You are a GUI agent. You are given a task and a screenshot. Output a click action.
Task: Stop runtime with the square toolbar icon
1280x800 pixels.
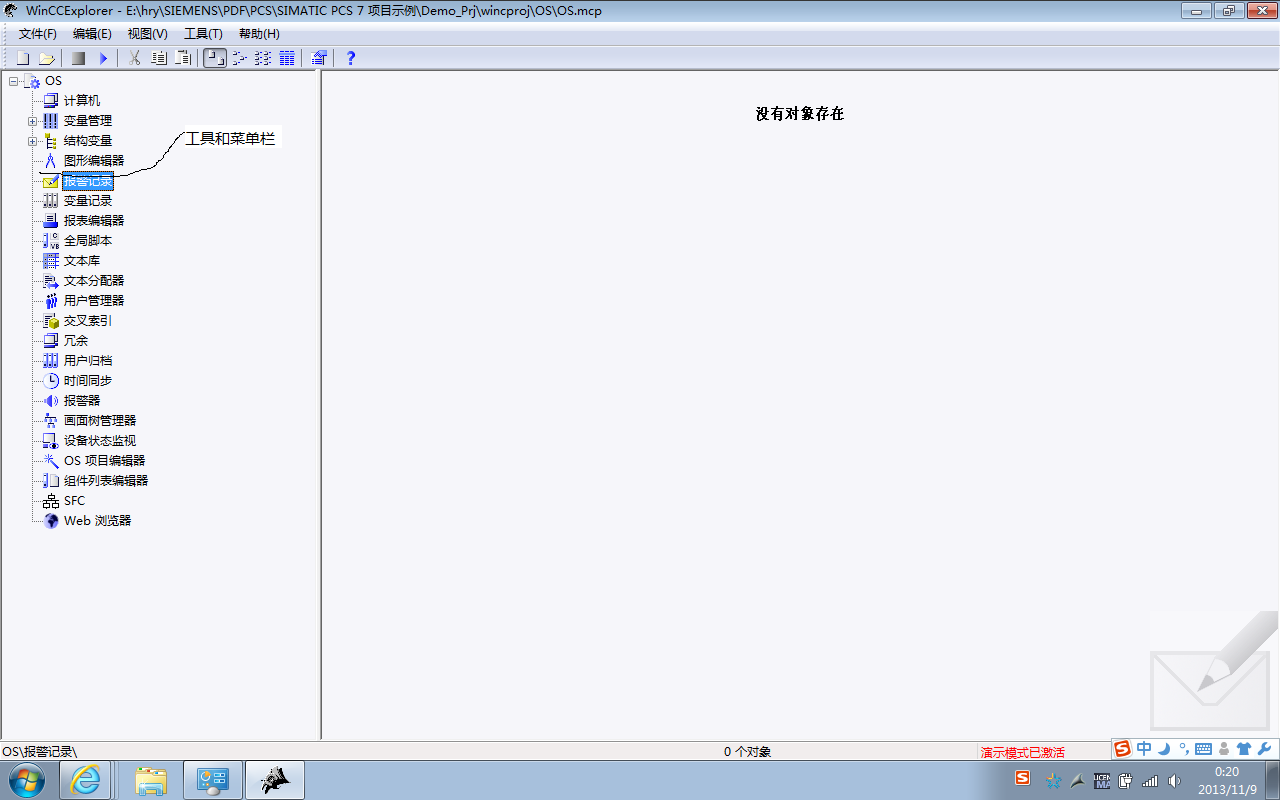point(78,58)
